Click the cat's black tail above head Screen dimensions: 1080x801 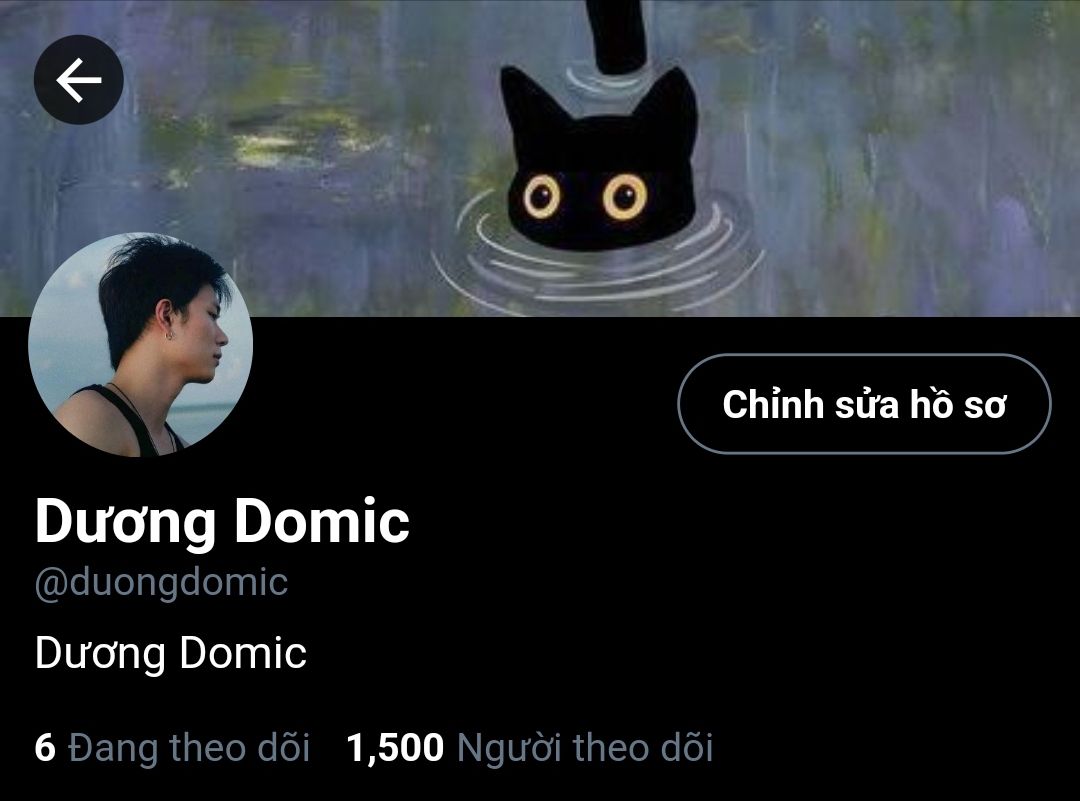pyautogui.click(x=619, y=36)
